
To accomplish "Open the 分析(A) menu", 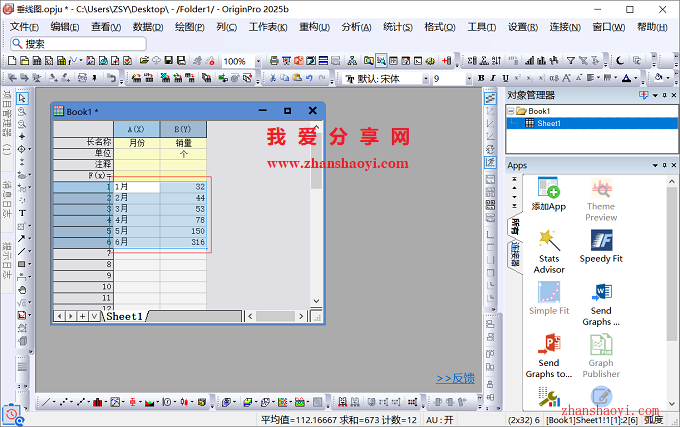I will click(x=356, y=27).
